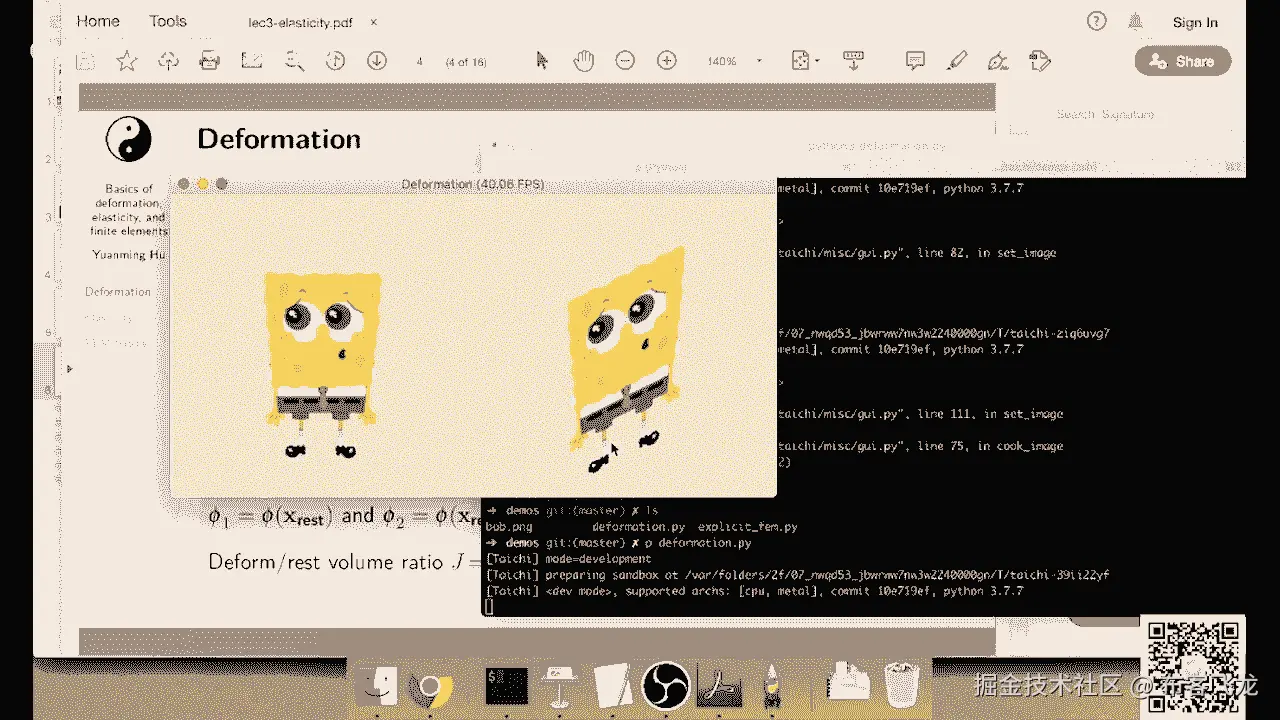Open the Find text magnifier tool
Image resolution: width=1280 pixels, height=720 pixels.
coord(294,61)
